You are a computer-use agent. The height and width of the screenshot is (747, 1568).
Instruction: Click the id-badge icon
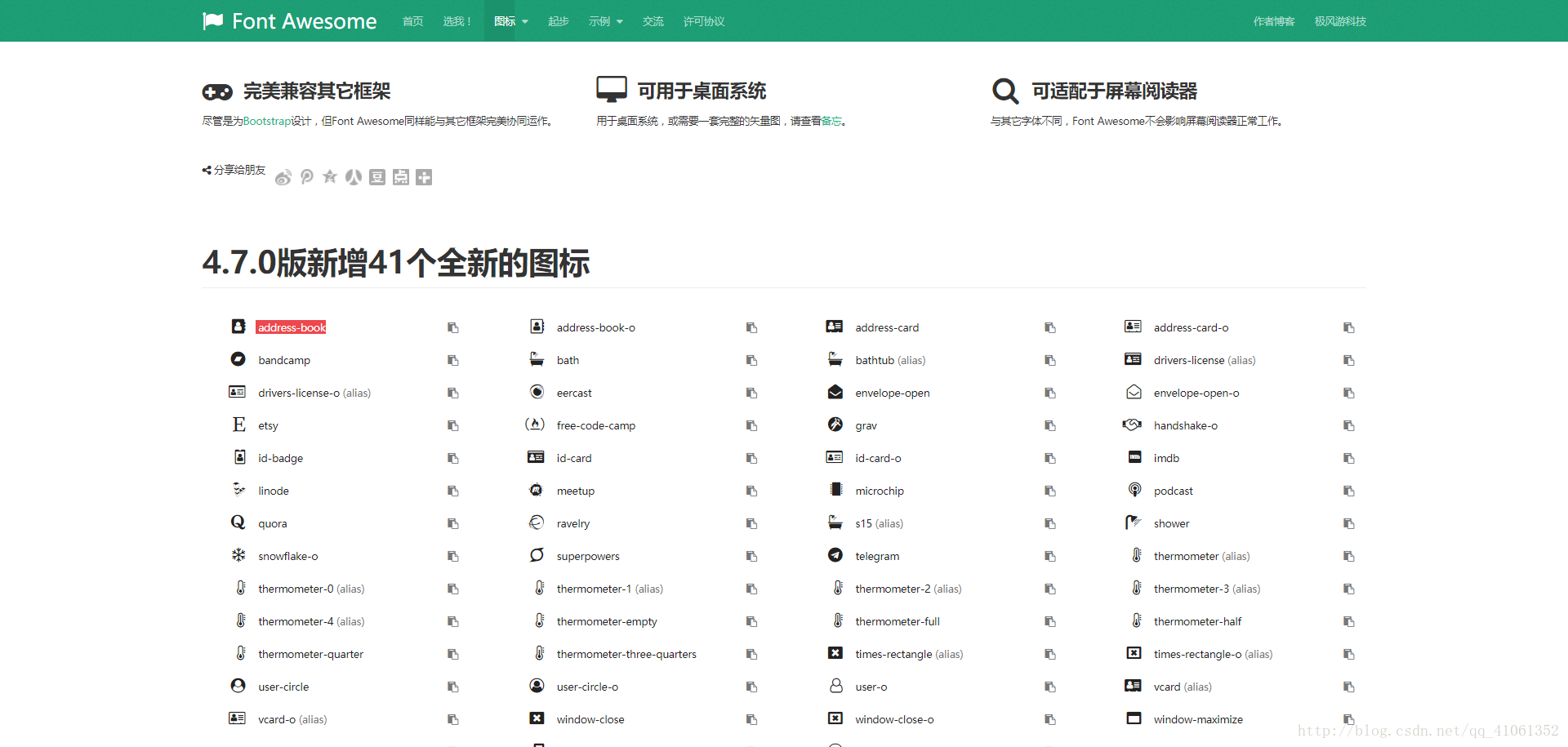pos(239,457)
